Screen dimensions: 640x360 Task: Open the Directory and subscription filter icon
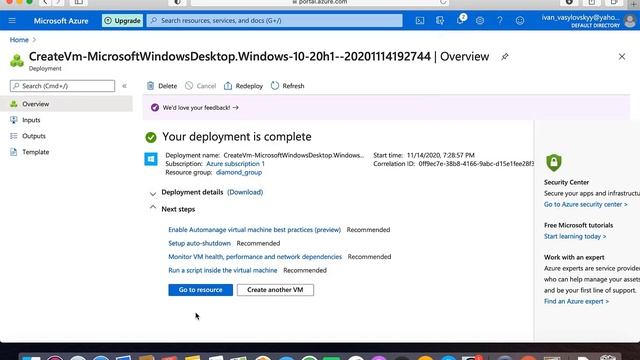(440, 20)
